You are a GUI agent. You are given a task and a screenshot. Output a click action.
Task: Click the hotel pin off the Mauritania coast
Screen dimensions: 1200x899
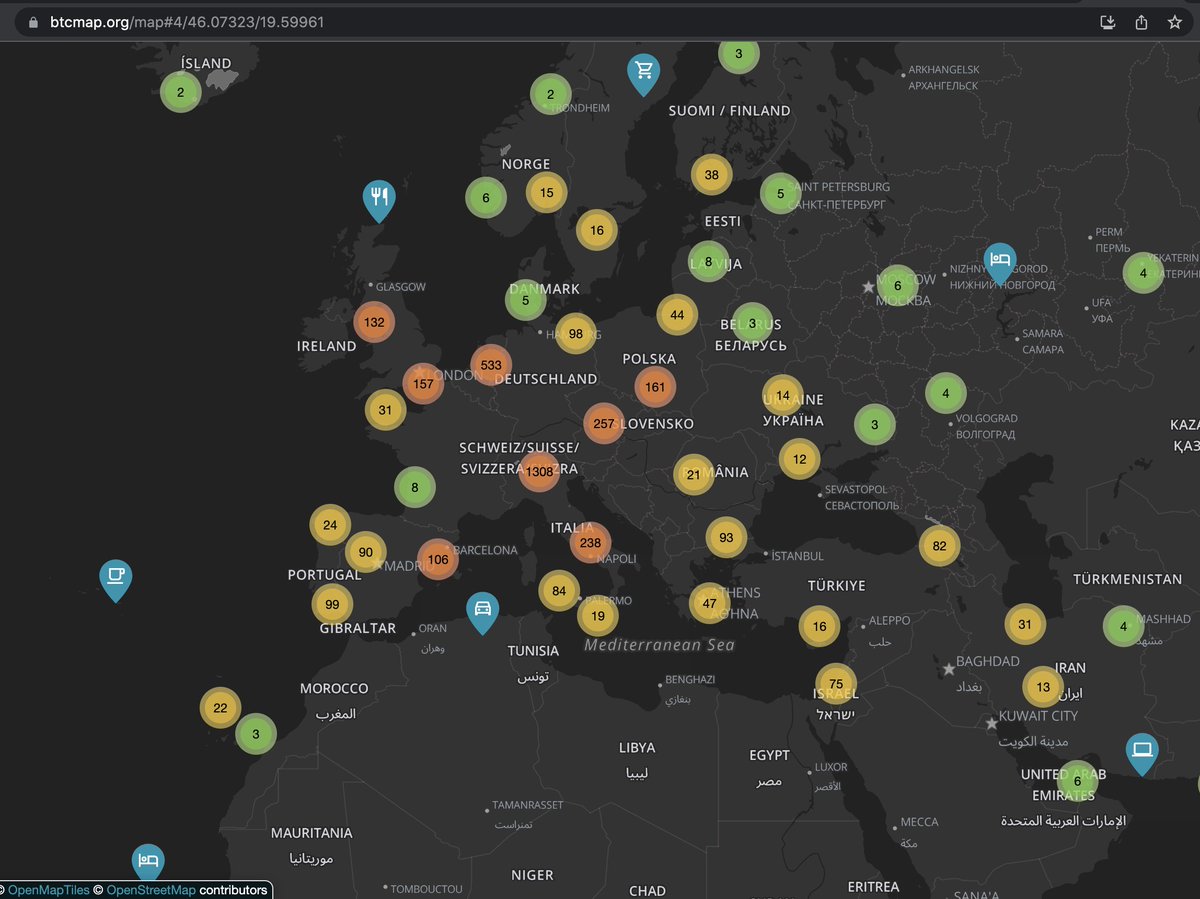pos(148,858)
